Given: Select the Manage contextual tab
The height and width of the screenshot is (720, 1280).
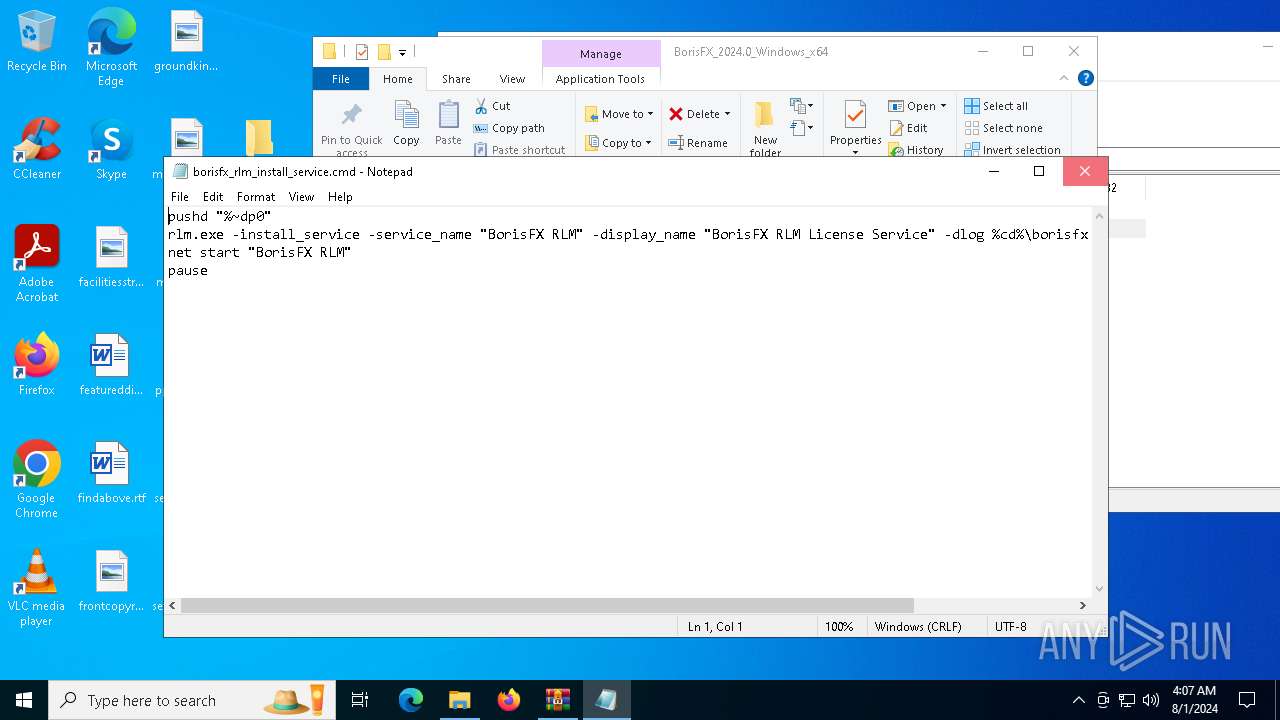Looking at the screenshot, I should [x=601, y=54].
